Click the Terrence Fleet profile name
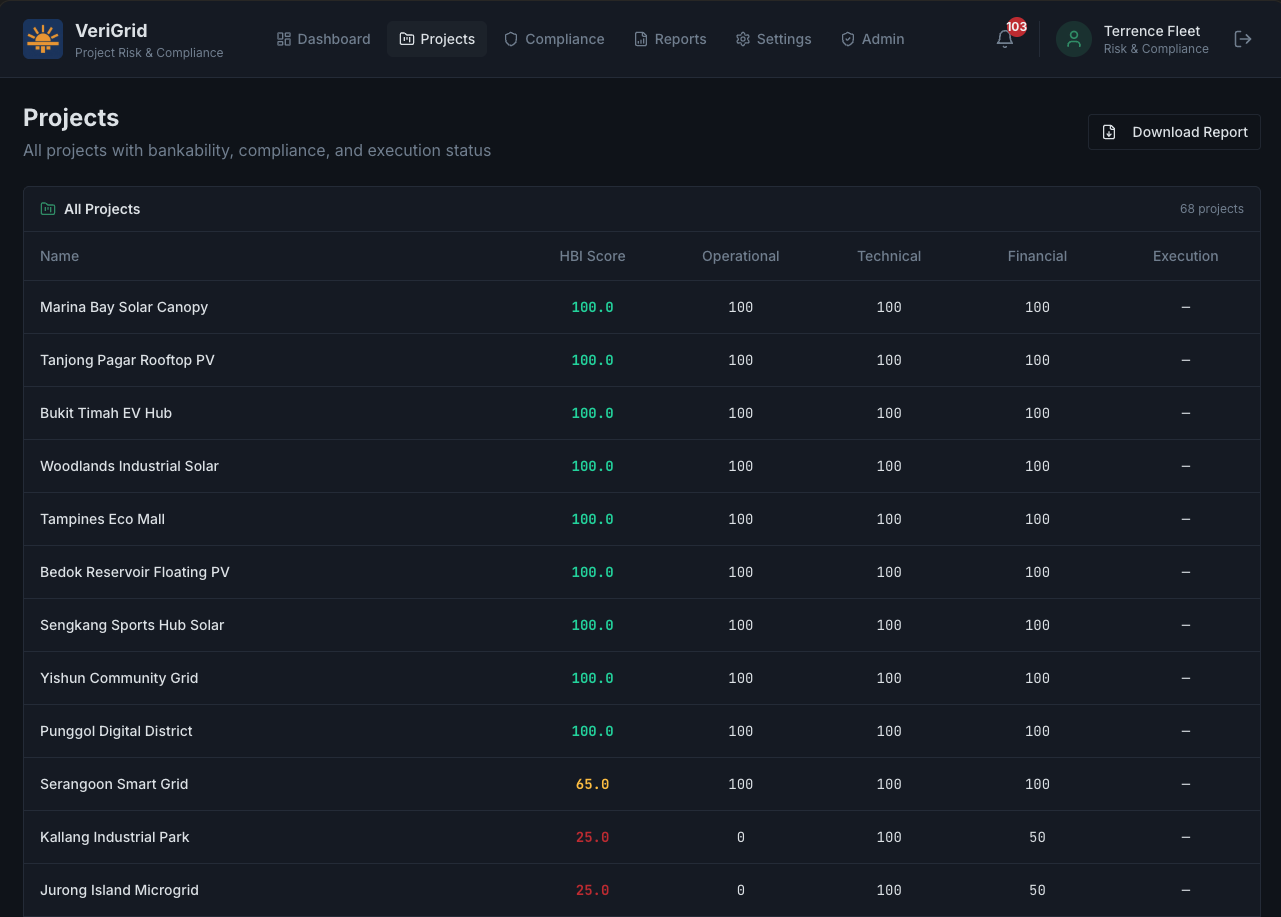This screenshot has height=917, width=1281. point(1152,31)
